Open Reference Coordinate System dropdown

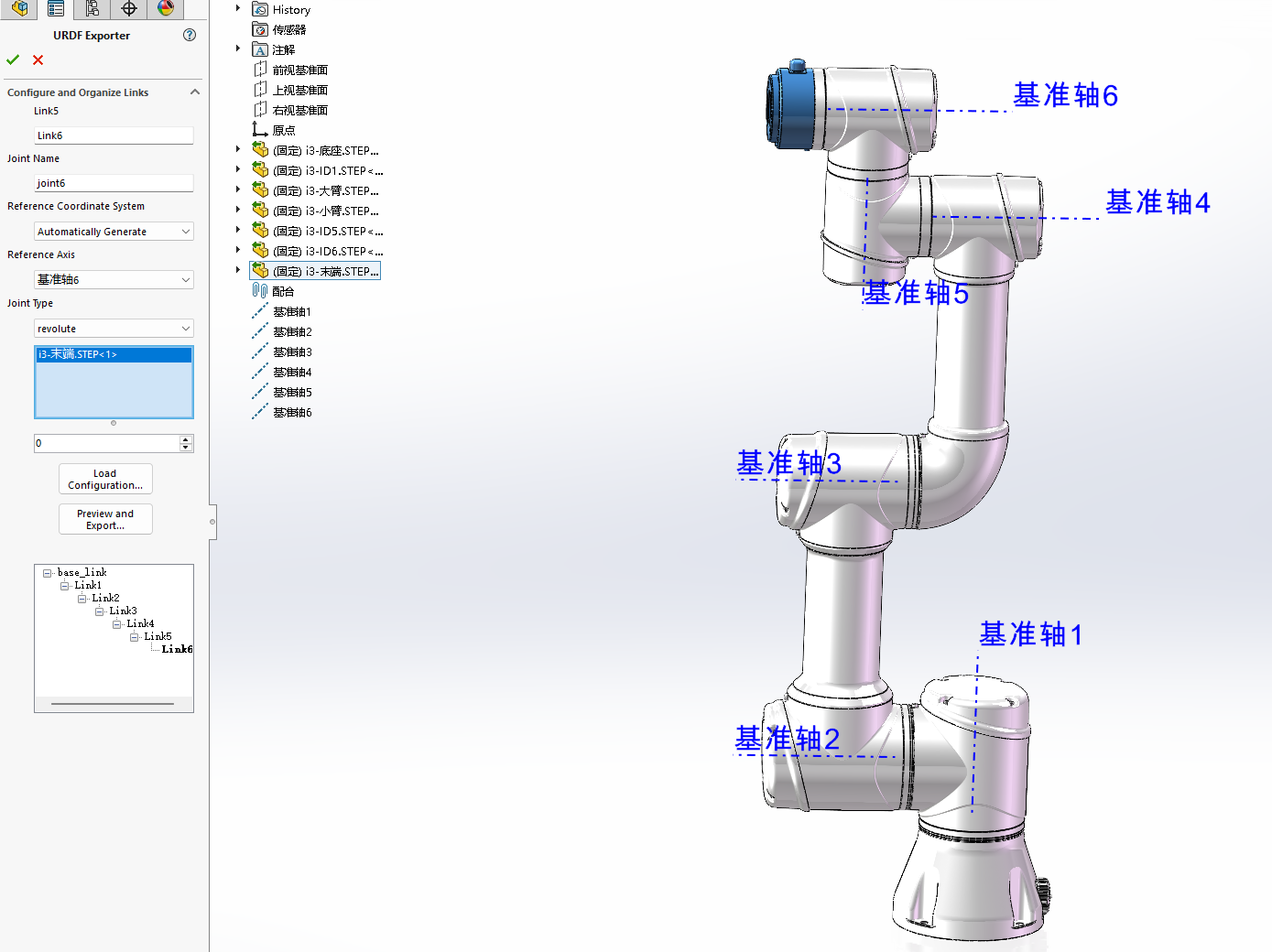pos(114,232)
